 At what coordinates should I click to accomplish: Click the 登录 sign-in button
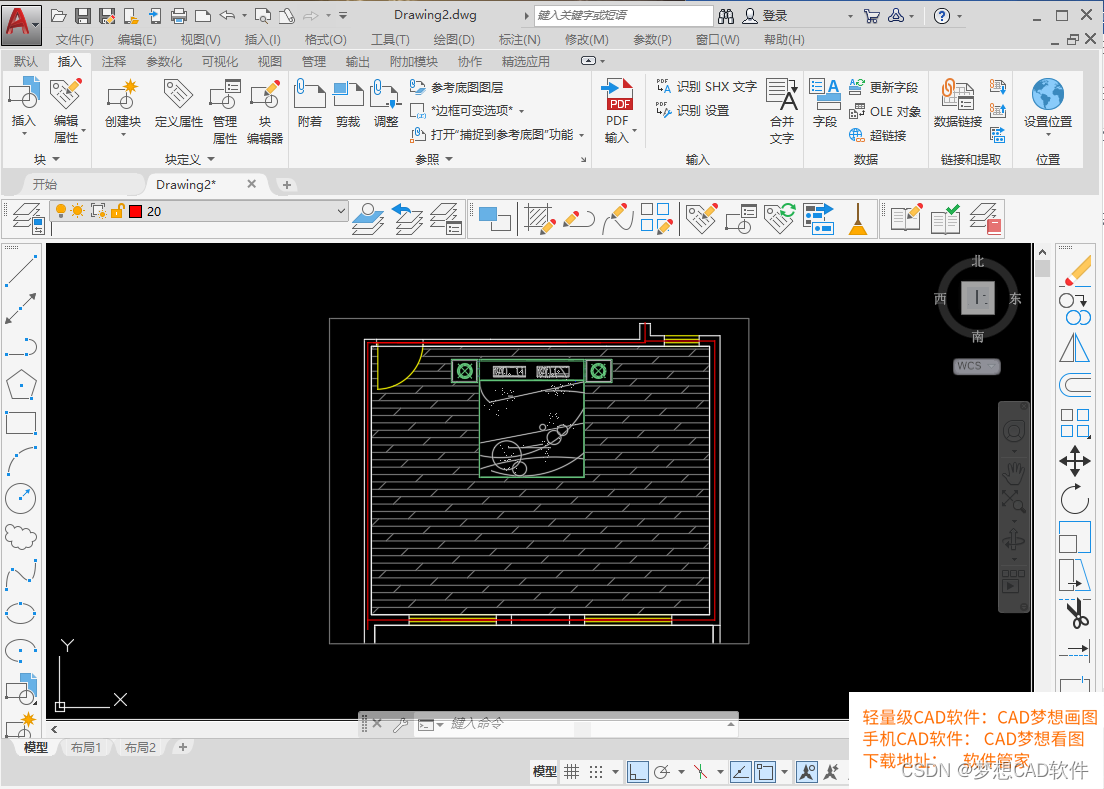(765, 15)
